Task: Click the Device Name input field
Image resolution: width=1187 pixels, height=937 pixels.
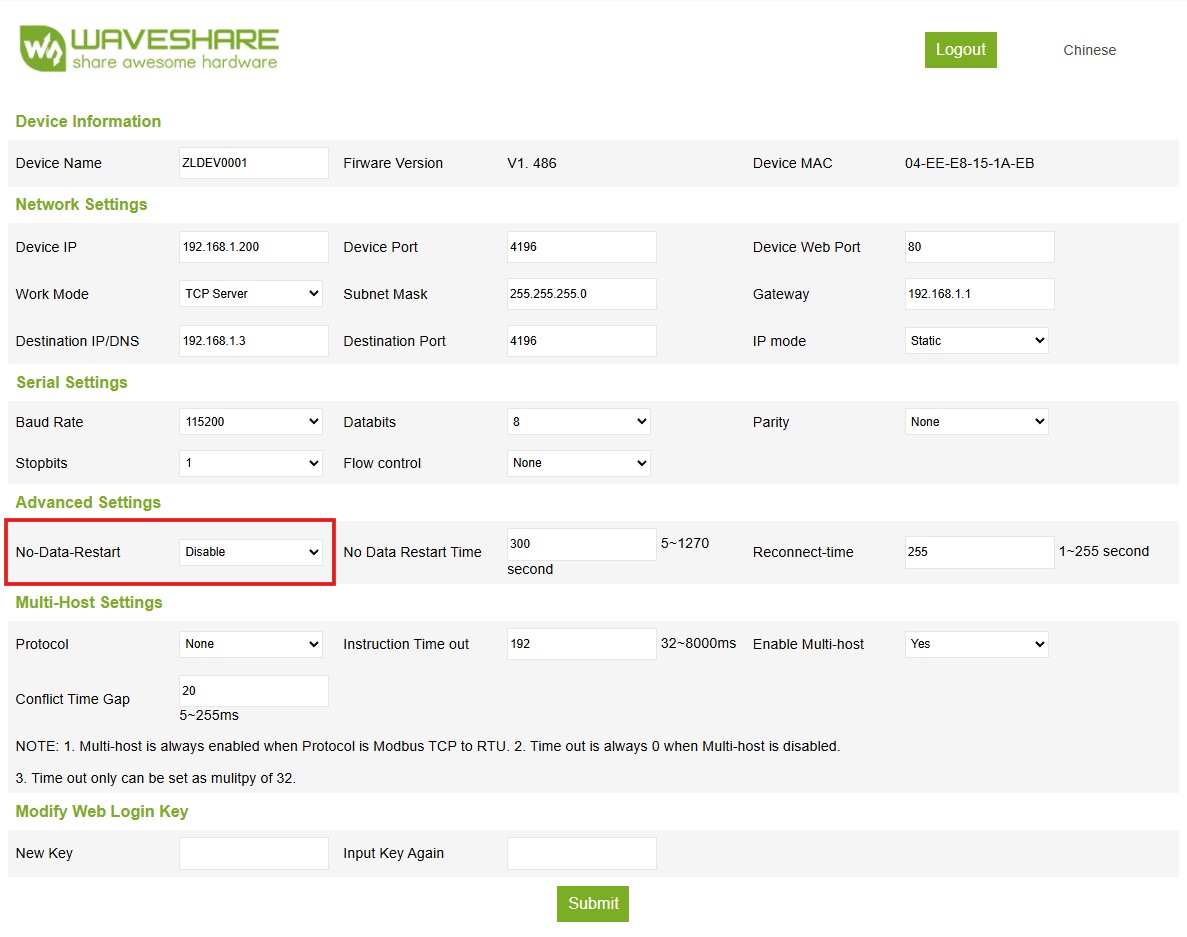Action: pos(253,162)
